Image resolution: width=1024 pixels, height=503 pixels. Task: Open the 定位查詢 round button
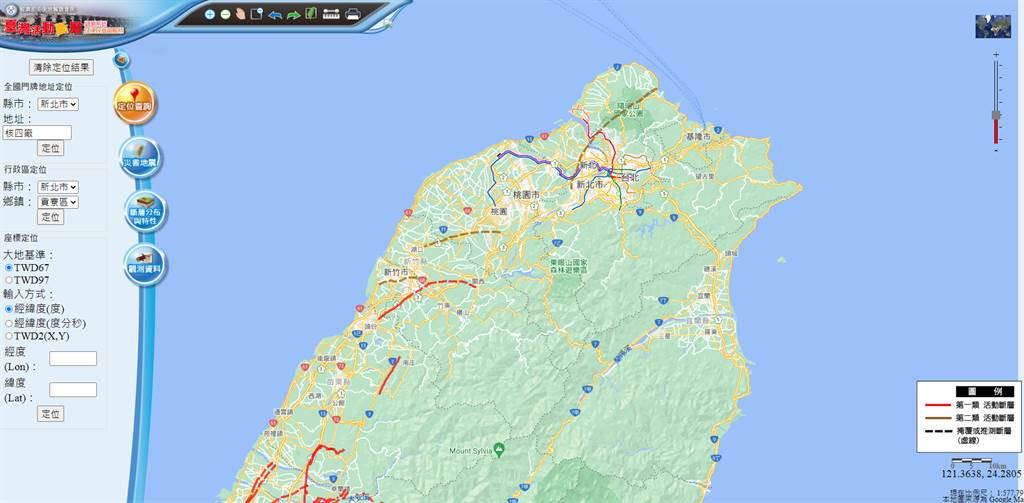(x=133, y=103)
